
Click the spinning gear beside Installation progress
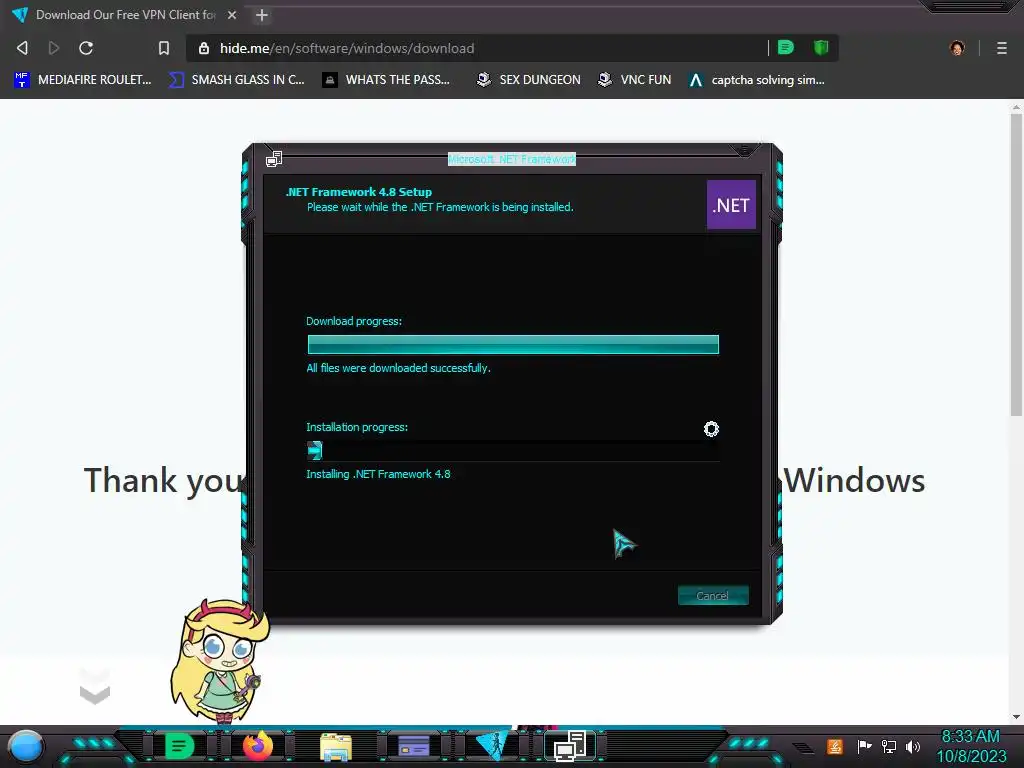click(711, 429)
